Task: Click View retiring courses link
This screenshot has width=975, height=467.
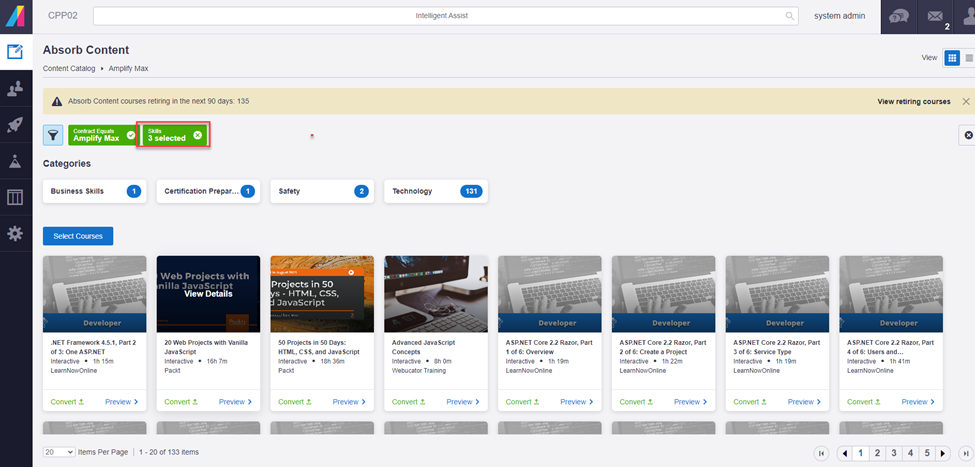Action: 913,101
